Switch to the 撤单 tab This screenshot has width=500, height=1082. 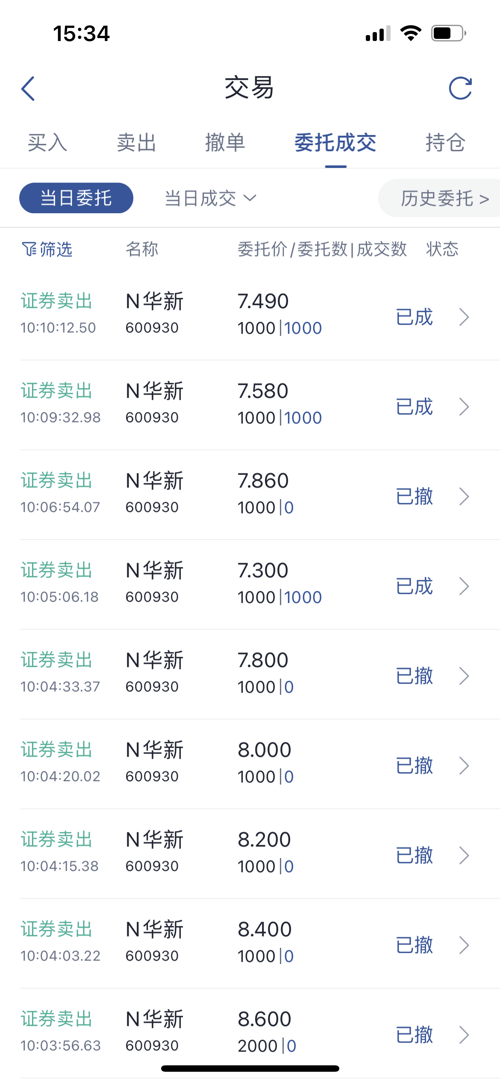click(x=226, y=143)
